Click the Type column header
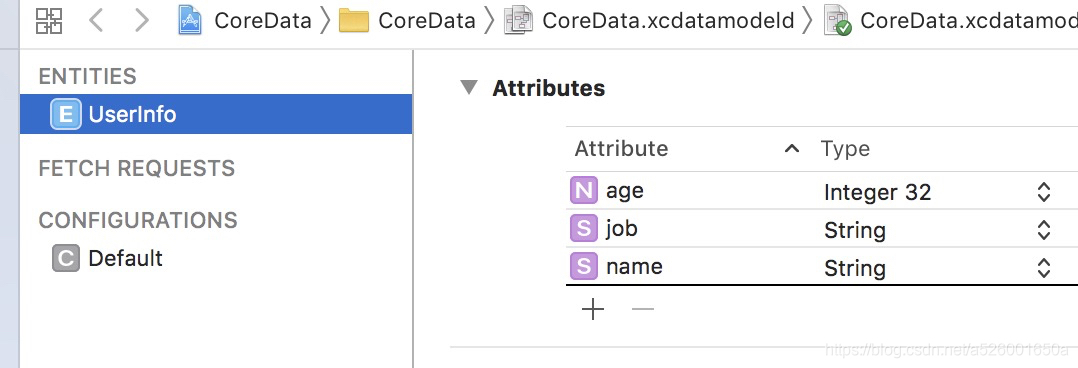This screenshot has width=1078, height=368. (x=845, y=149)
